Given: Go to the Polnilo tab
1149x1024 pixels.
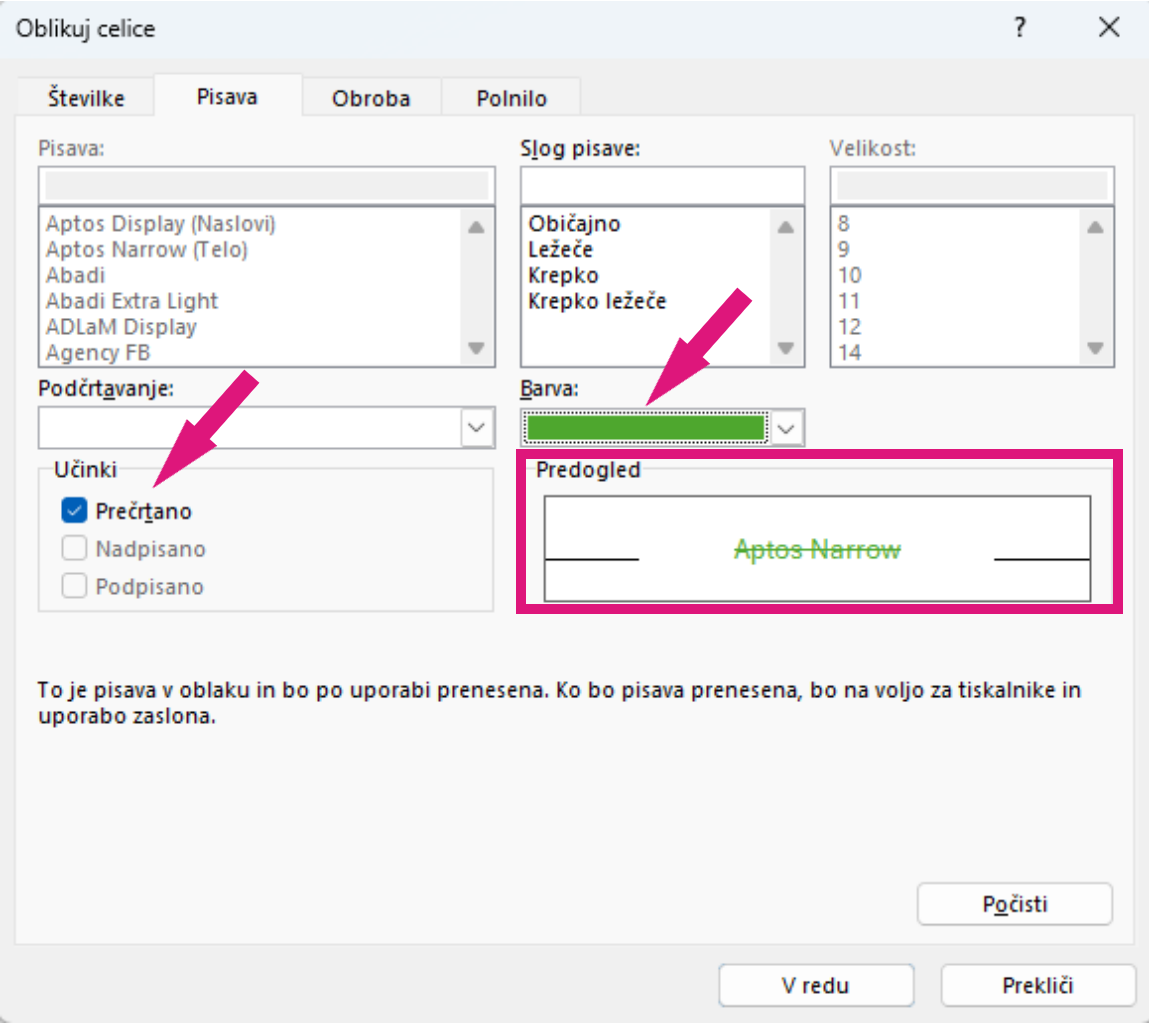Looking at the screenshot, I should pyautogui.click(x=511, y=97).
